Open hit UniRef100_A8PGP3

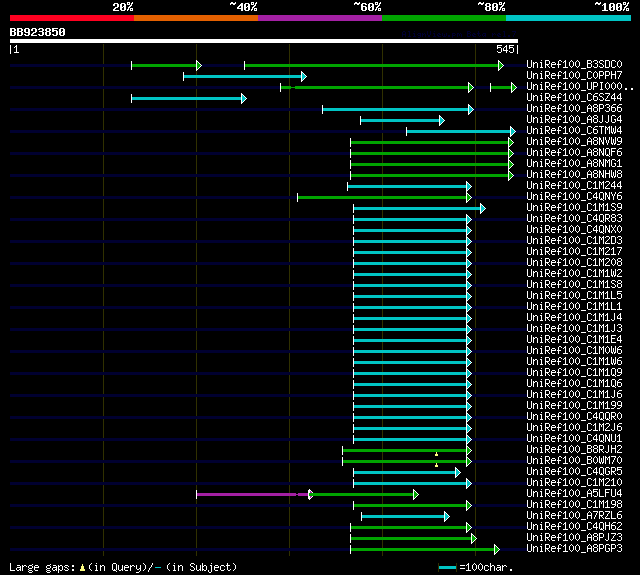pyautogui.click(x=574, y=549)
